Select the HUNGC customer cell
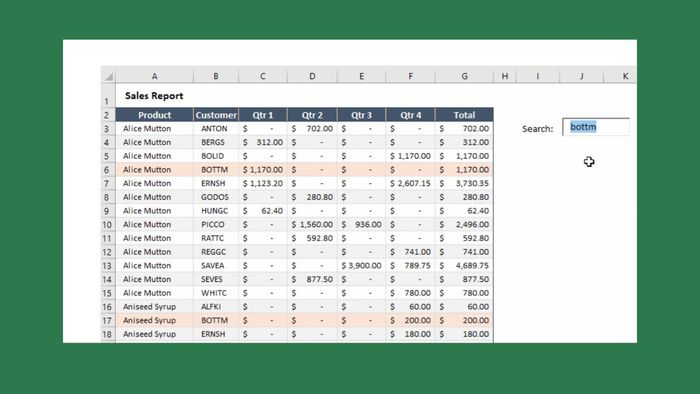Screen dimensions: 700x394 216,211
